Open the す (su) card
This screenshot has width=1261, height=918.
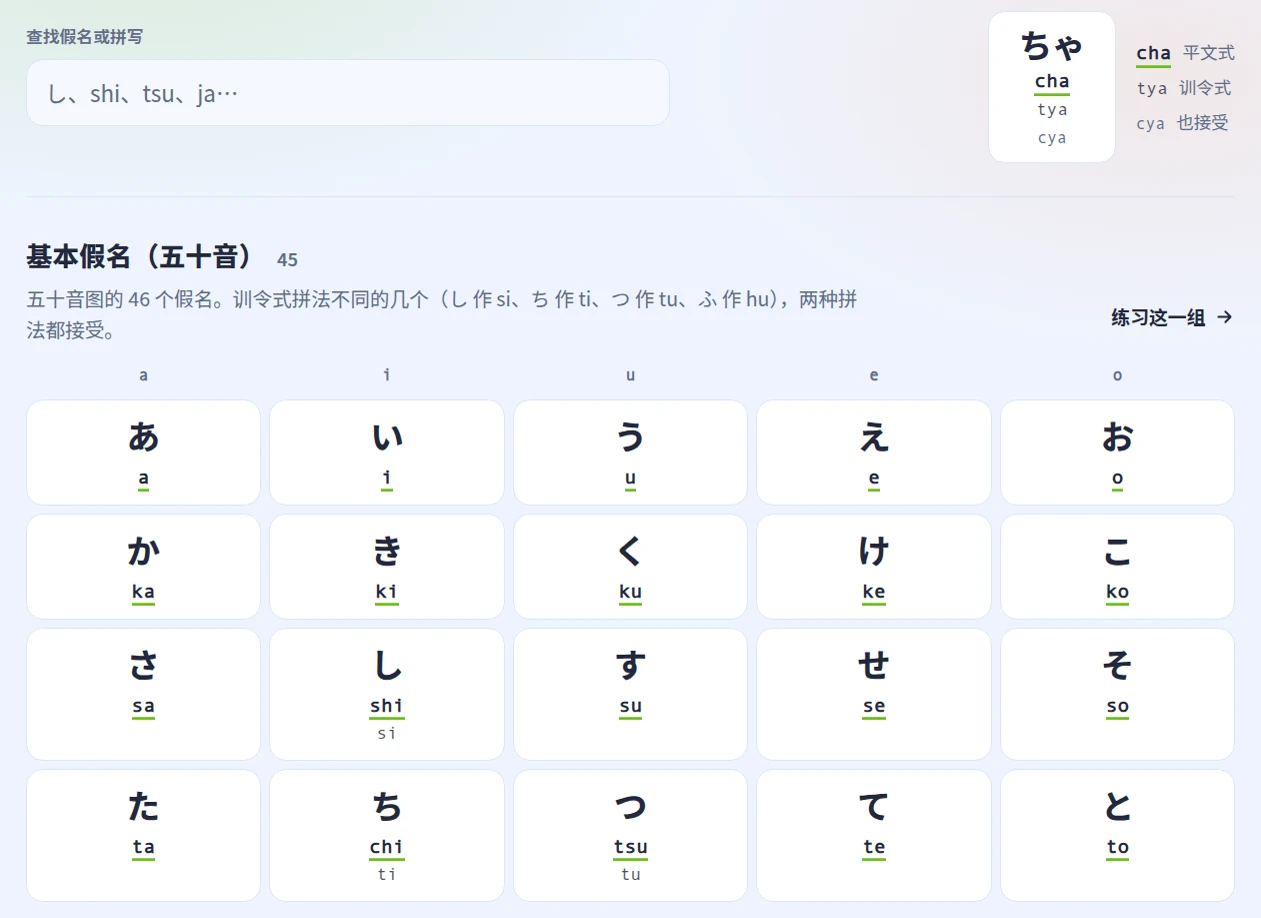click(630, 694)
